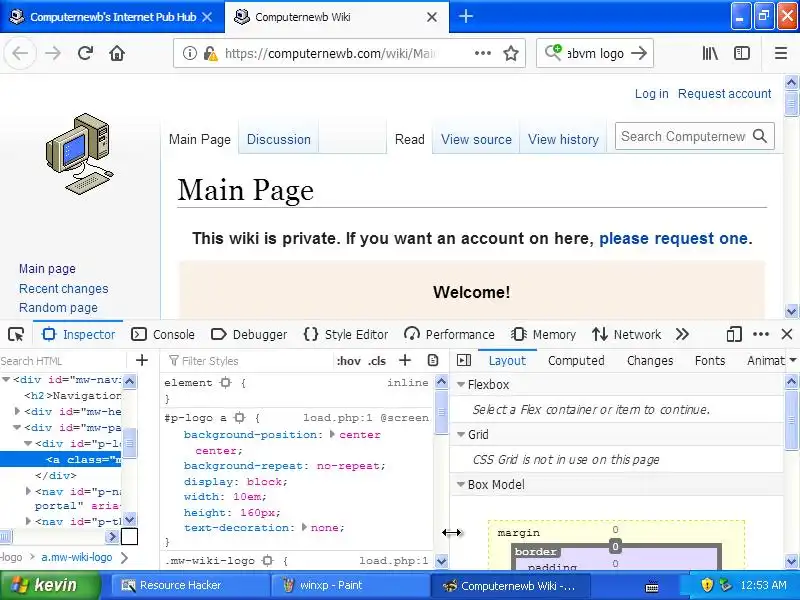
Task: Toggle the browser sidebar icon
Action: click(741, 53)
